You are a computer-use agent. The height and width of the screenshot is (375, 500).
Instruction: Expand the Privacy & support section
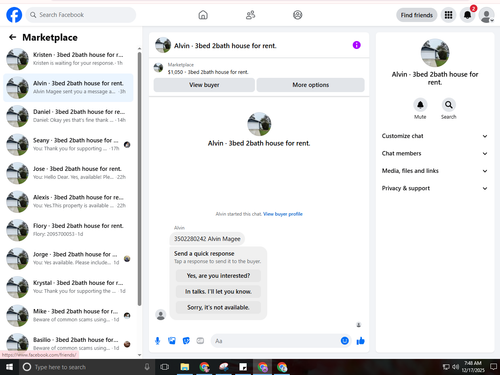point(435,188)
